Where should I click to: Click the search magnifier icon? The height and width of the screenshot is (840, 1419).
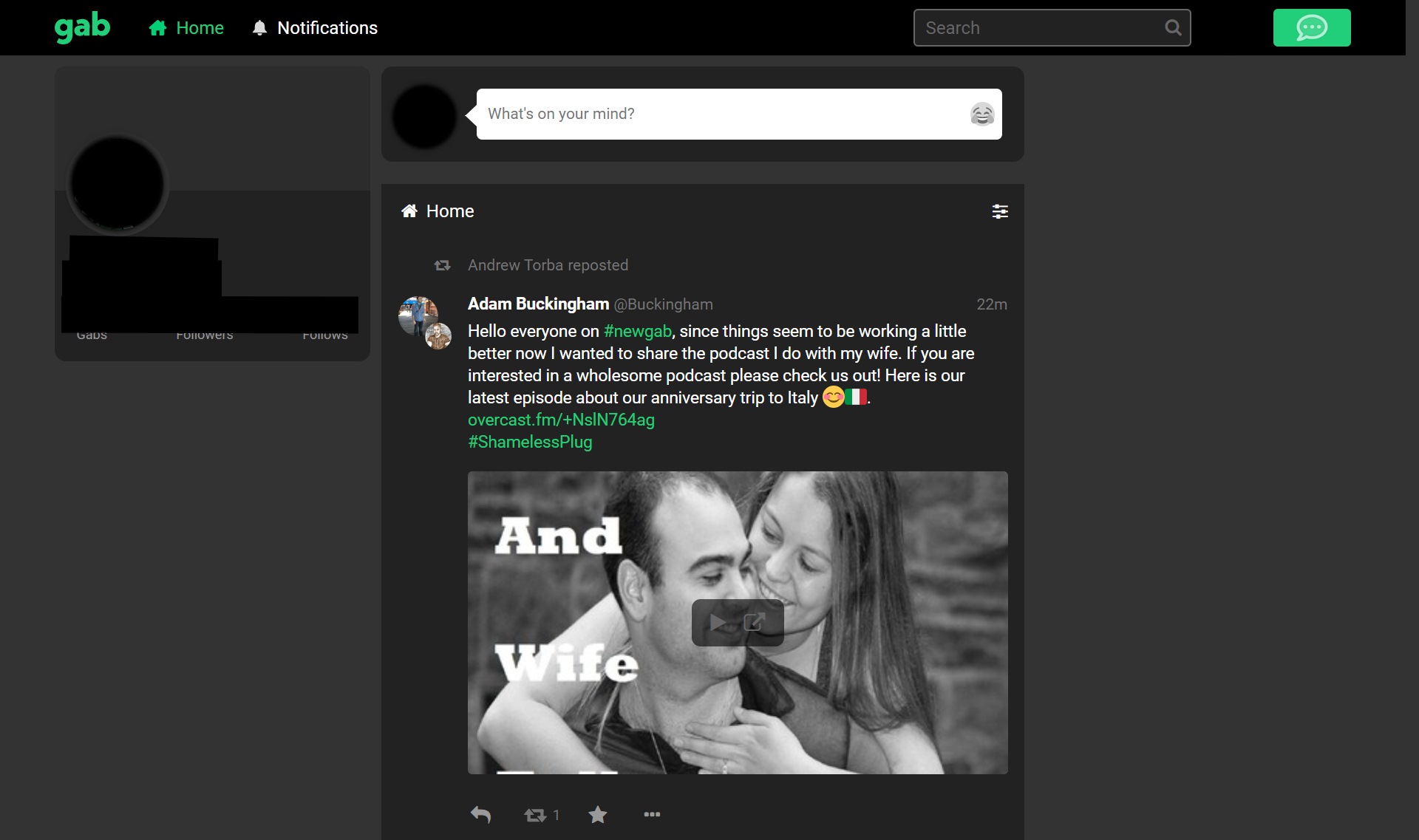(x=1172, y=27)
